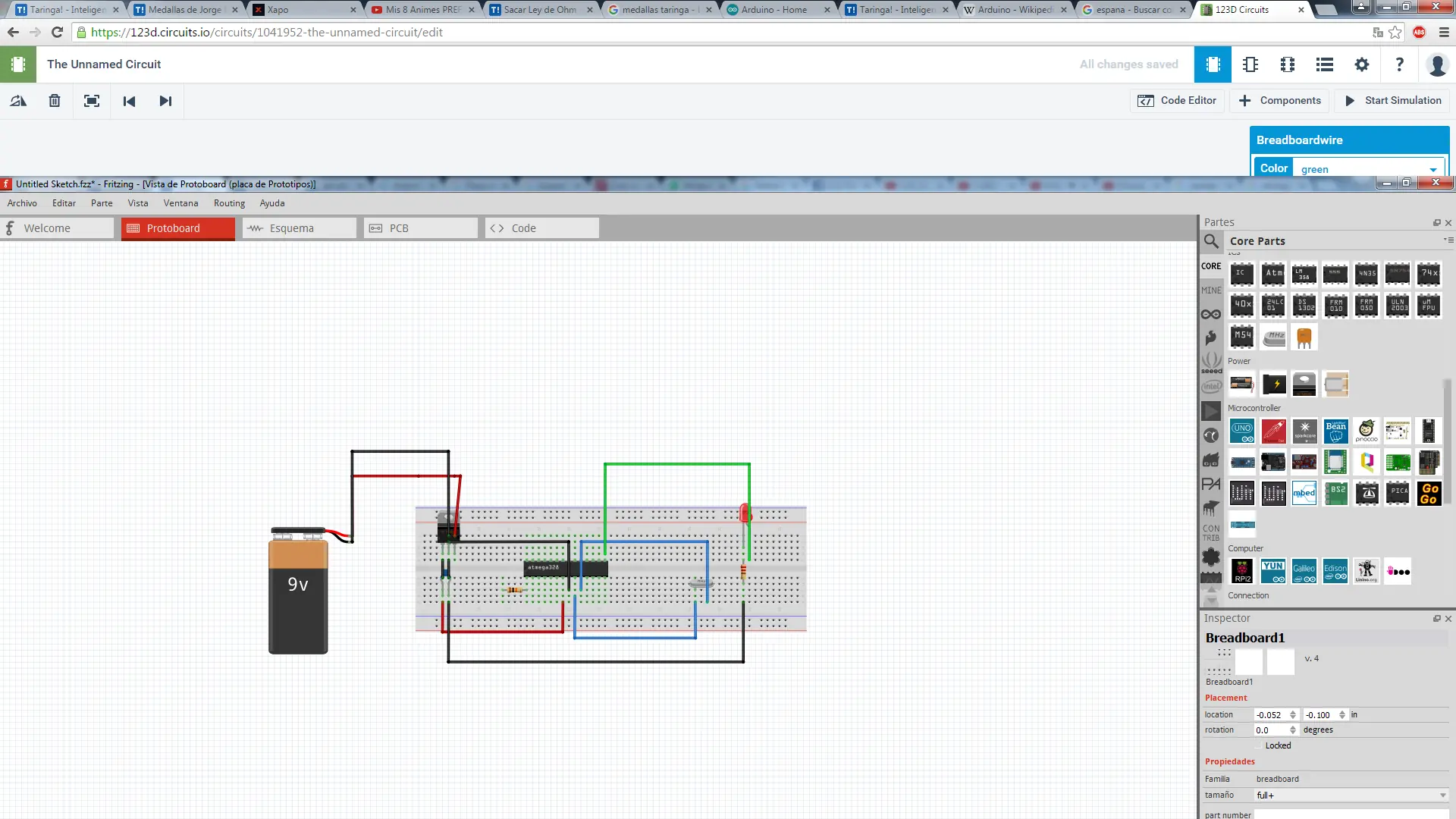
Task: Select the Arduino UNO microcontroller part
Action: pos(1242,431)
